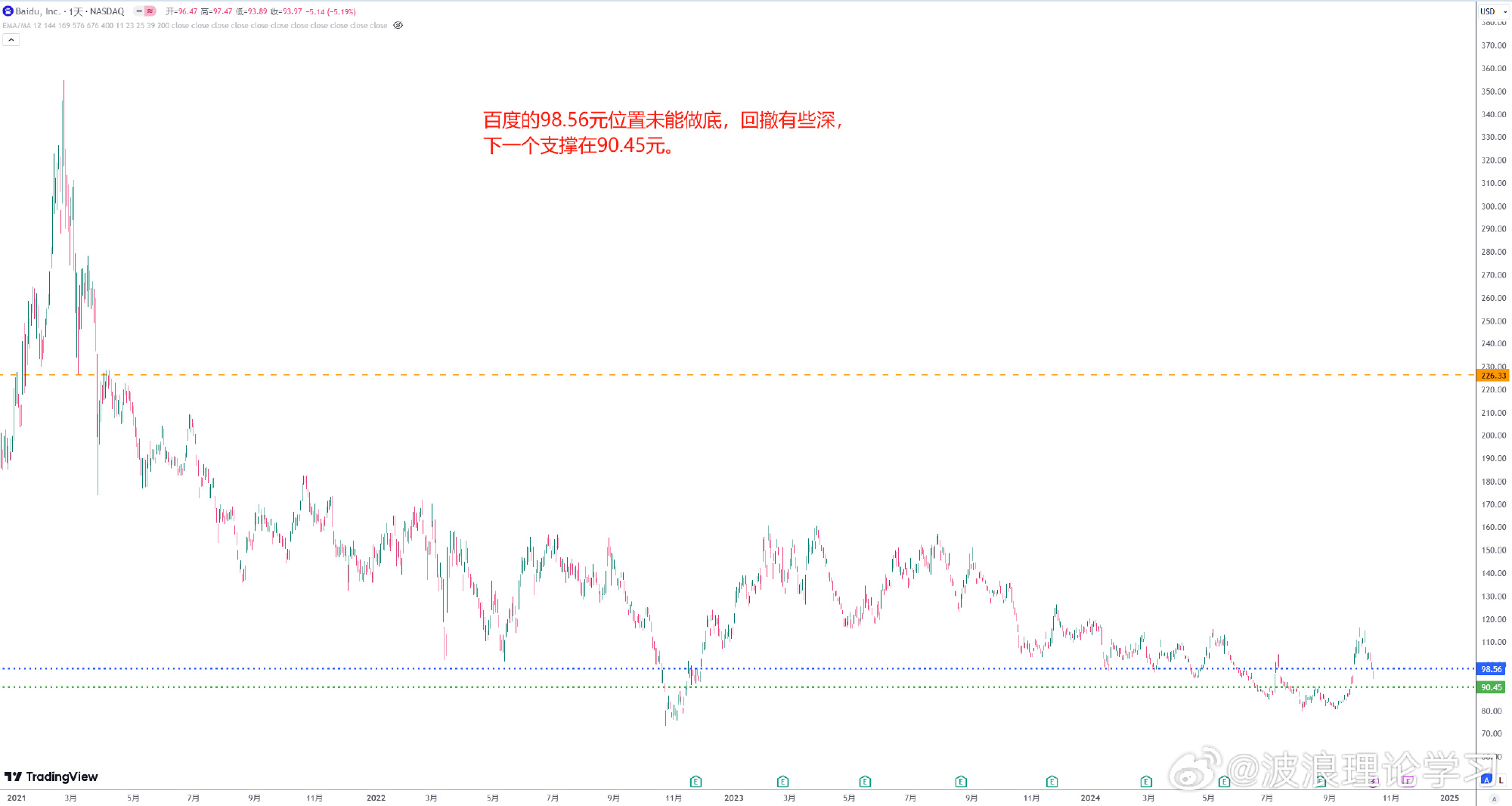This screenshot has height=806, width=1512.
Task: Open earnings marker at 3月 2024
Action: click(1147, 781)
